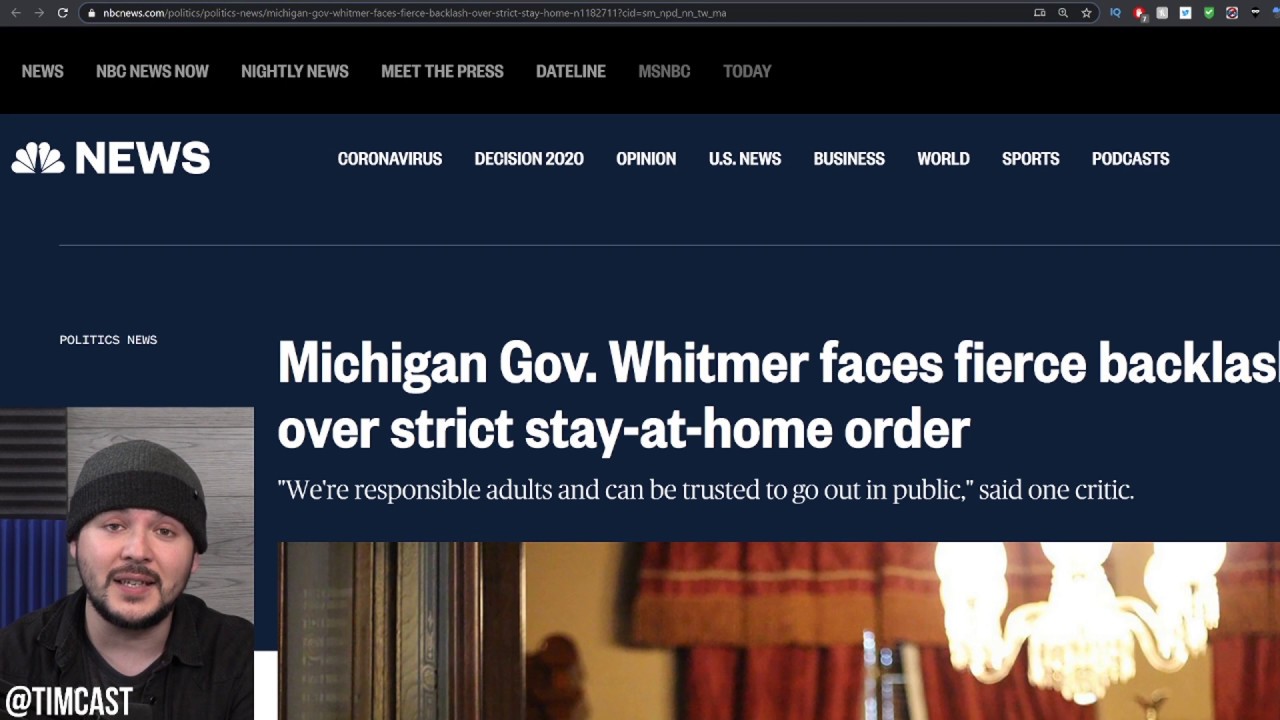Image resolution: width=1280 pixels, height=720 pixels.
Task: Click the padlock site info icon
Action: pyautogui.click(x=91, y=13)
